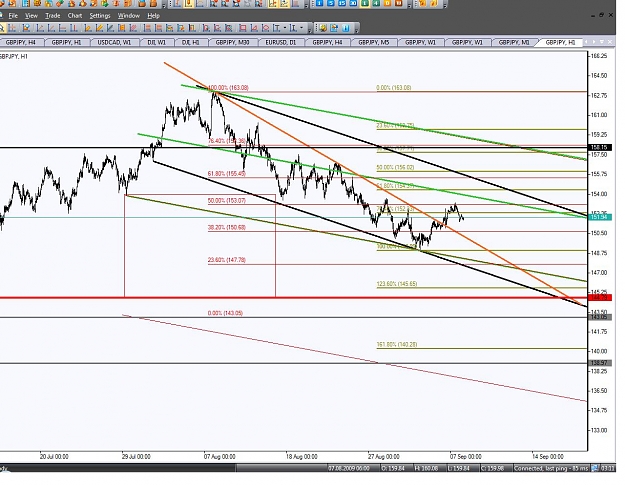Open the View menu
The height and width of the screenshot is (485, 625).
pyautogui.click(x=31, y=16)
